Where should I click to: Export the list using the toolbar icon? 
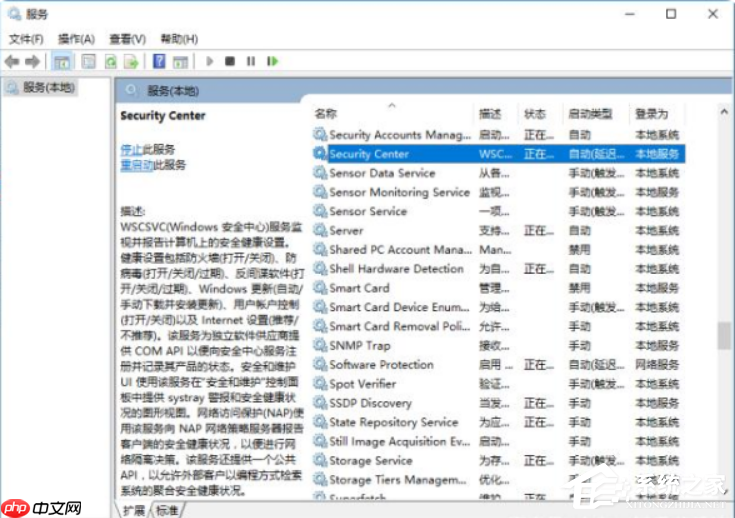pos(131,61)
